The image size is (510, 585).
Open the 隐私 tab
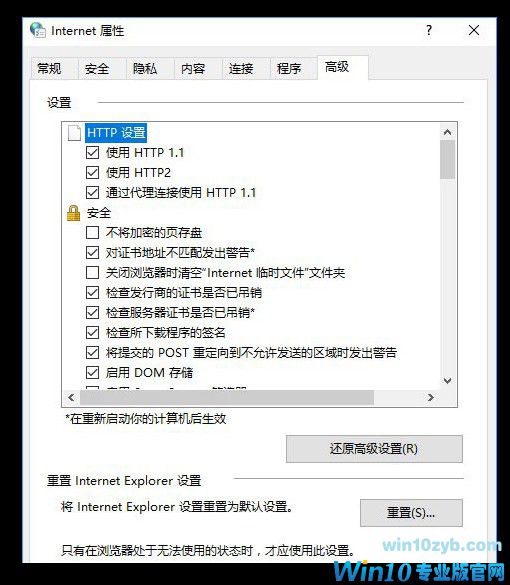[145, 69]
